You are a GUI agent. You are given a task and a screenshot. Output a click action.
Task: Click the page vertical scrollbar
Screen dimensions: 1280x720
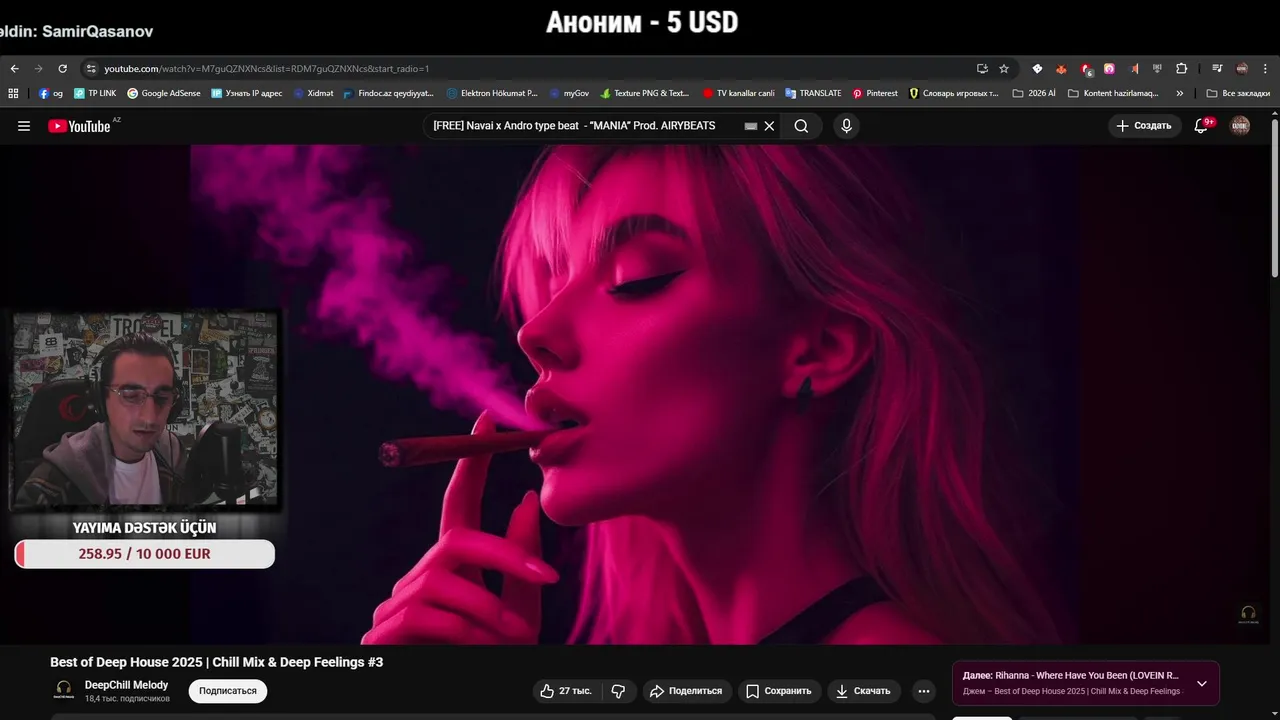click(1275, 198)
